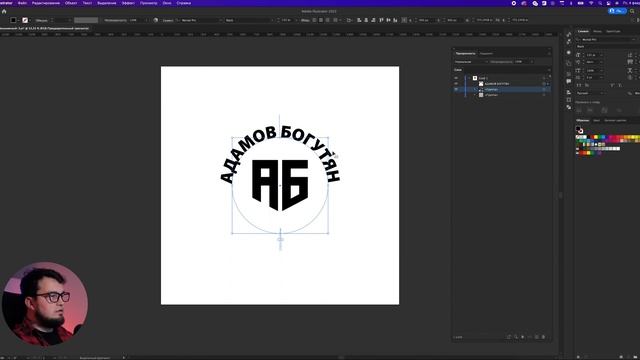Click the АБ logo mark on the artboard
Image resolution: width=640 pixels, height=360 pixels.
click(x=280, y=185)
